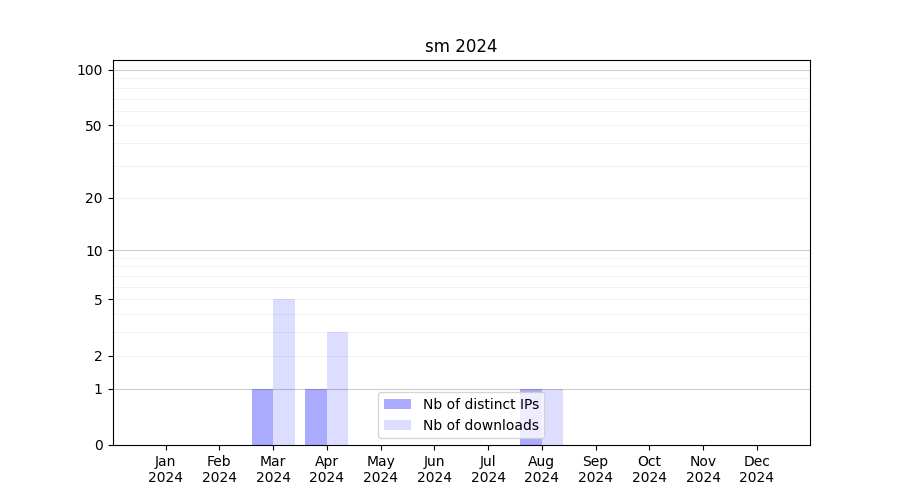Select the 'Nb of downloads' legend label

click(x=480, y=425)
